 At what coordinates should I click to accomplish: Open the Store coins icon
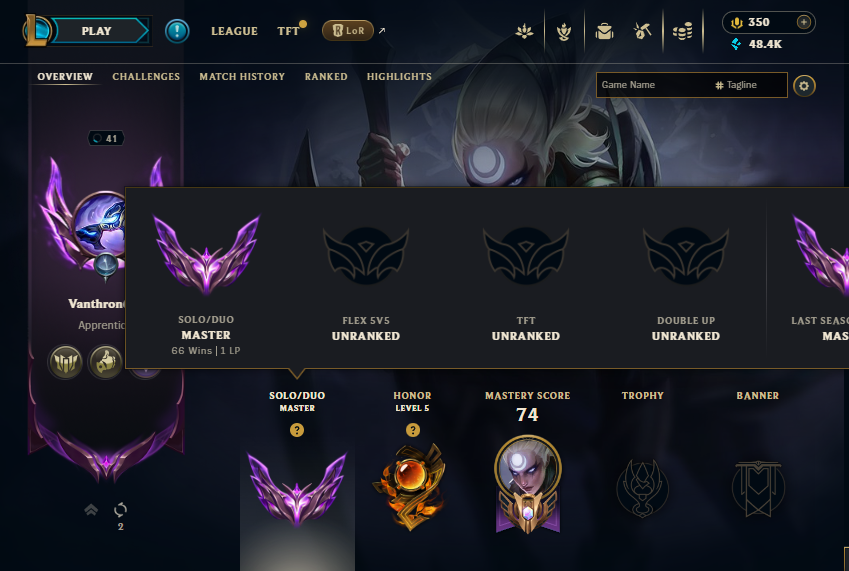point(683,31)
